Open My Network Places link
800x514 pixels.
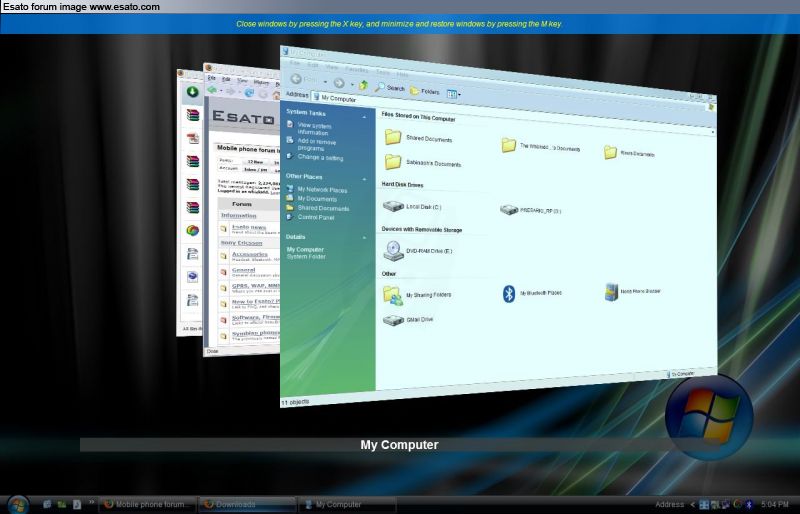point(322,189)
